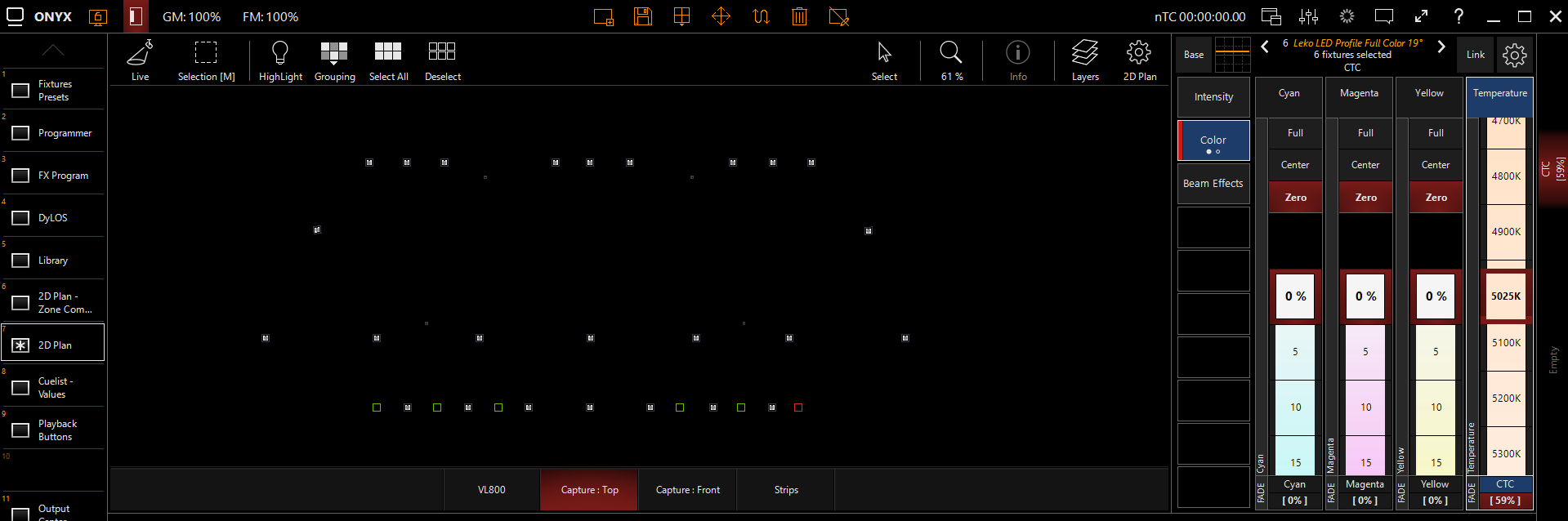The width and height of the screenshot is (1568, 521).
Task: Toggle the Link button
Action: pos(1475,55)
